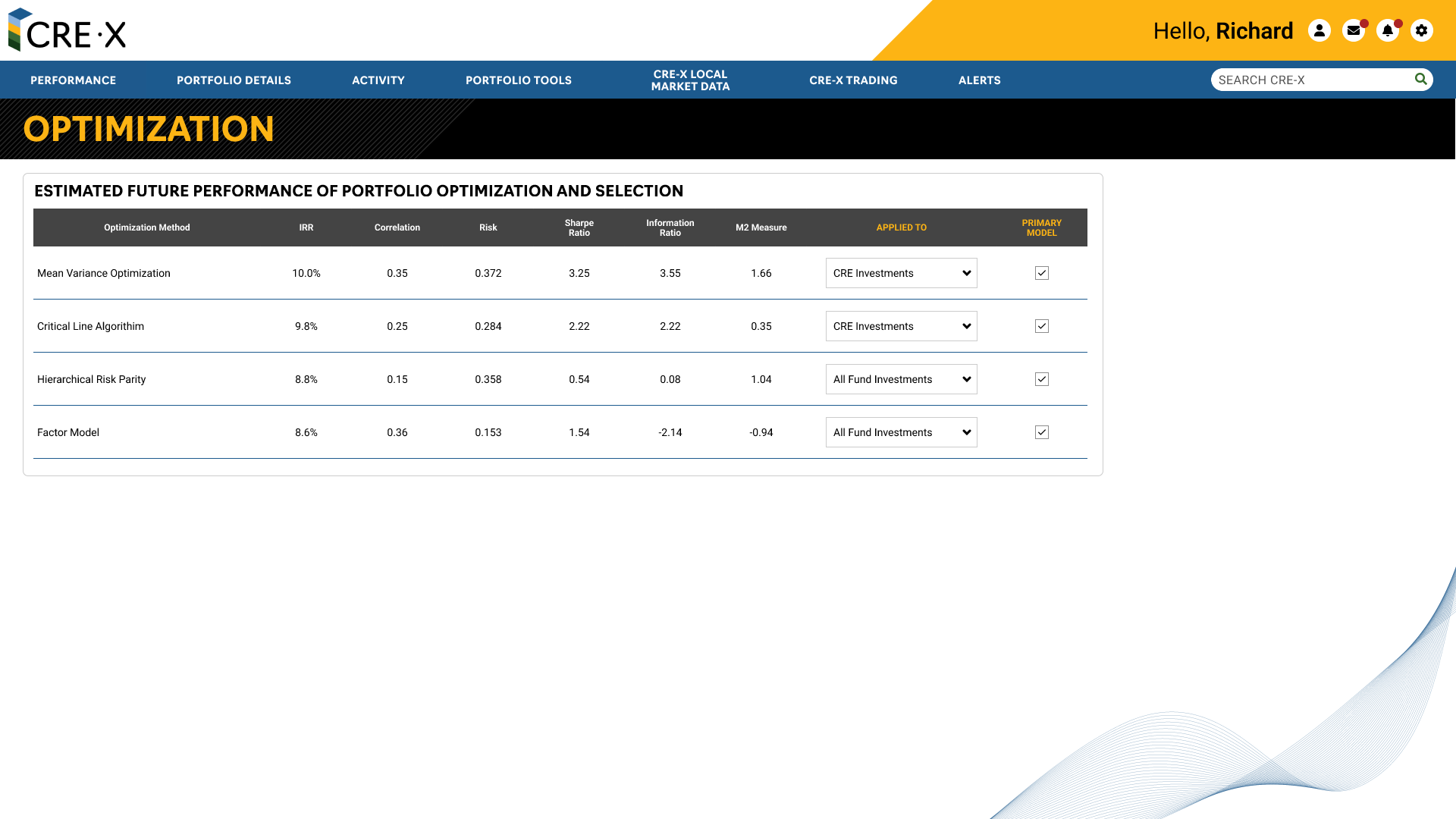This screenshot has height=819, width=1456.
Task: Toggle Primary Model for Hierarchical Risk Parity
Action: tap(1042, 379)
